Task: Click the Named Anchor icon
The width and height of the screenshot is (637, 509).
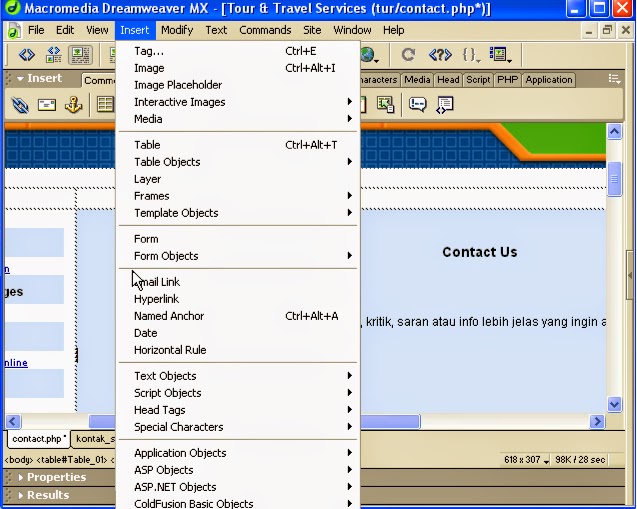Action: 74,105
